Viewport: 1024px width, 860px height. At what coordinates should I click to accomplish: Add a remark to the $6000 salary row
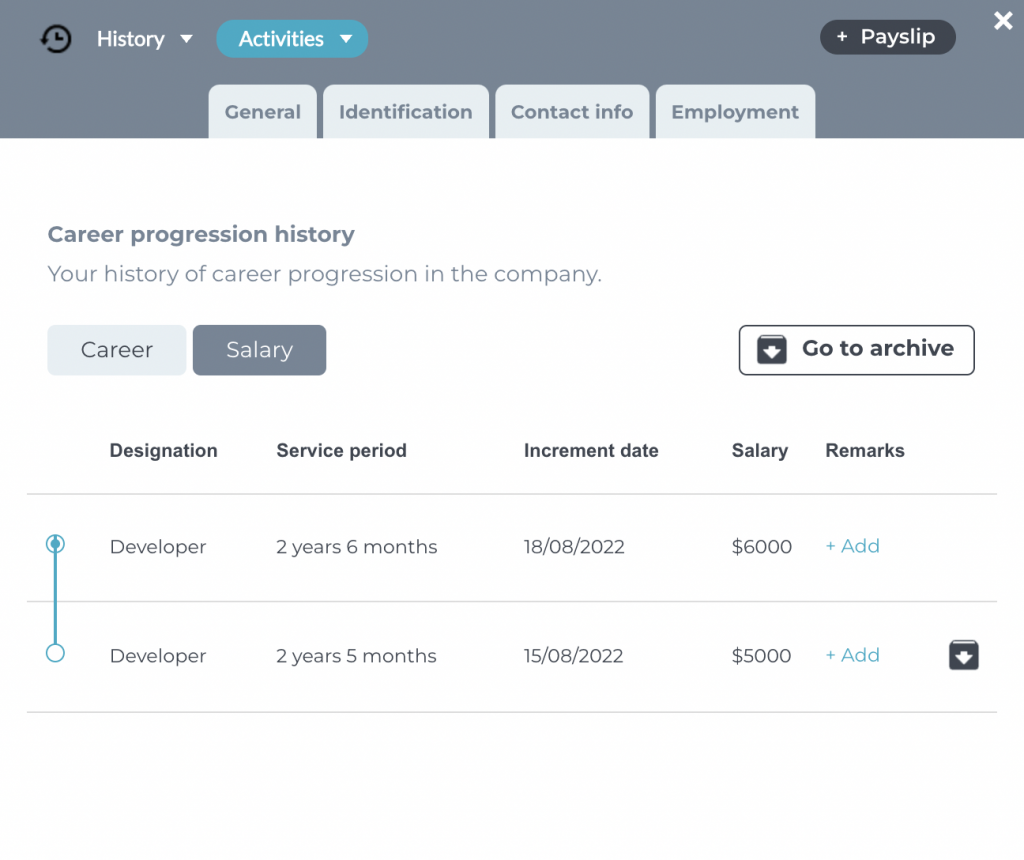click(x=852, y=546)
